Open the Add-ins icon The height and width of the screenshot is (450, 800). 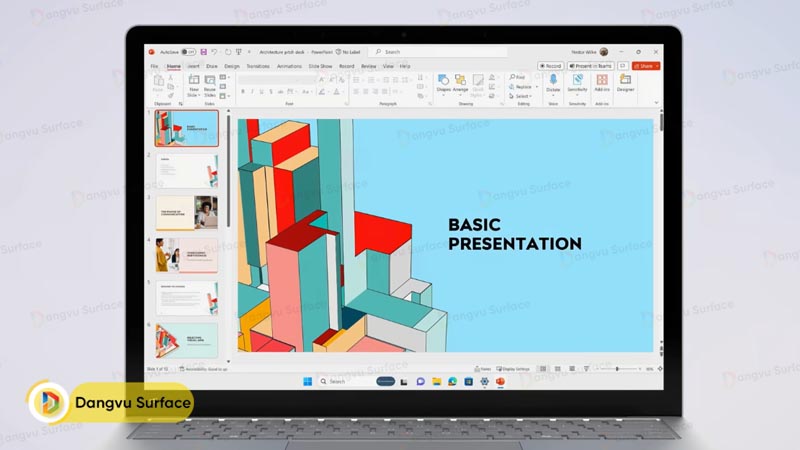[602, 82]
